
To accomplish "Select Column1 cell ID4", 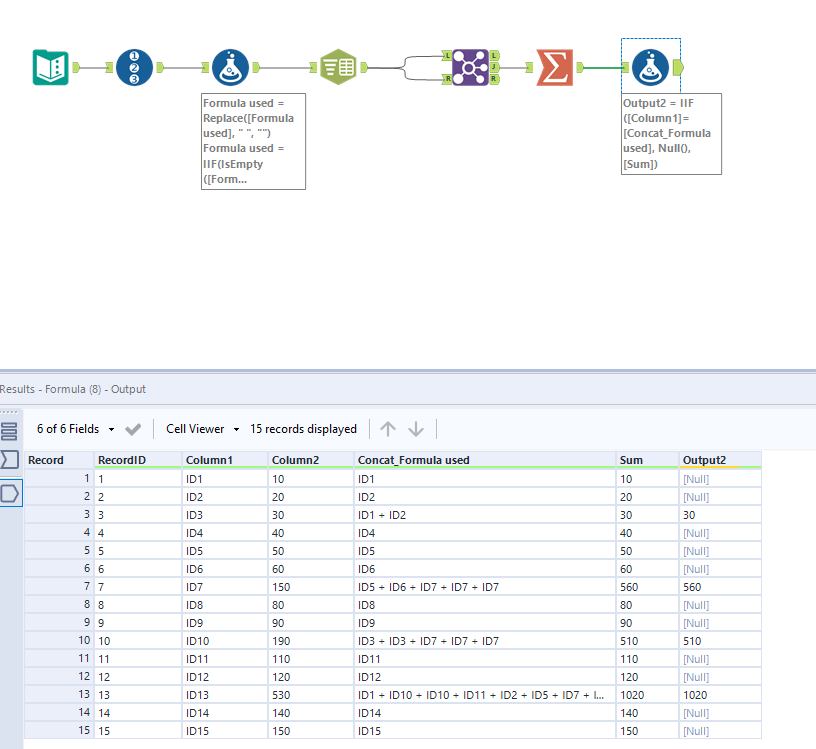I will pyautogui.click(x=225, y=533).
